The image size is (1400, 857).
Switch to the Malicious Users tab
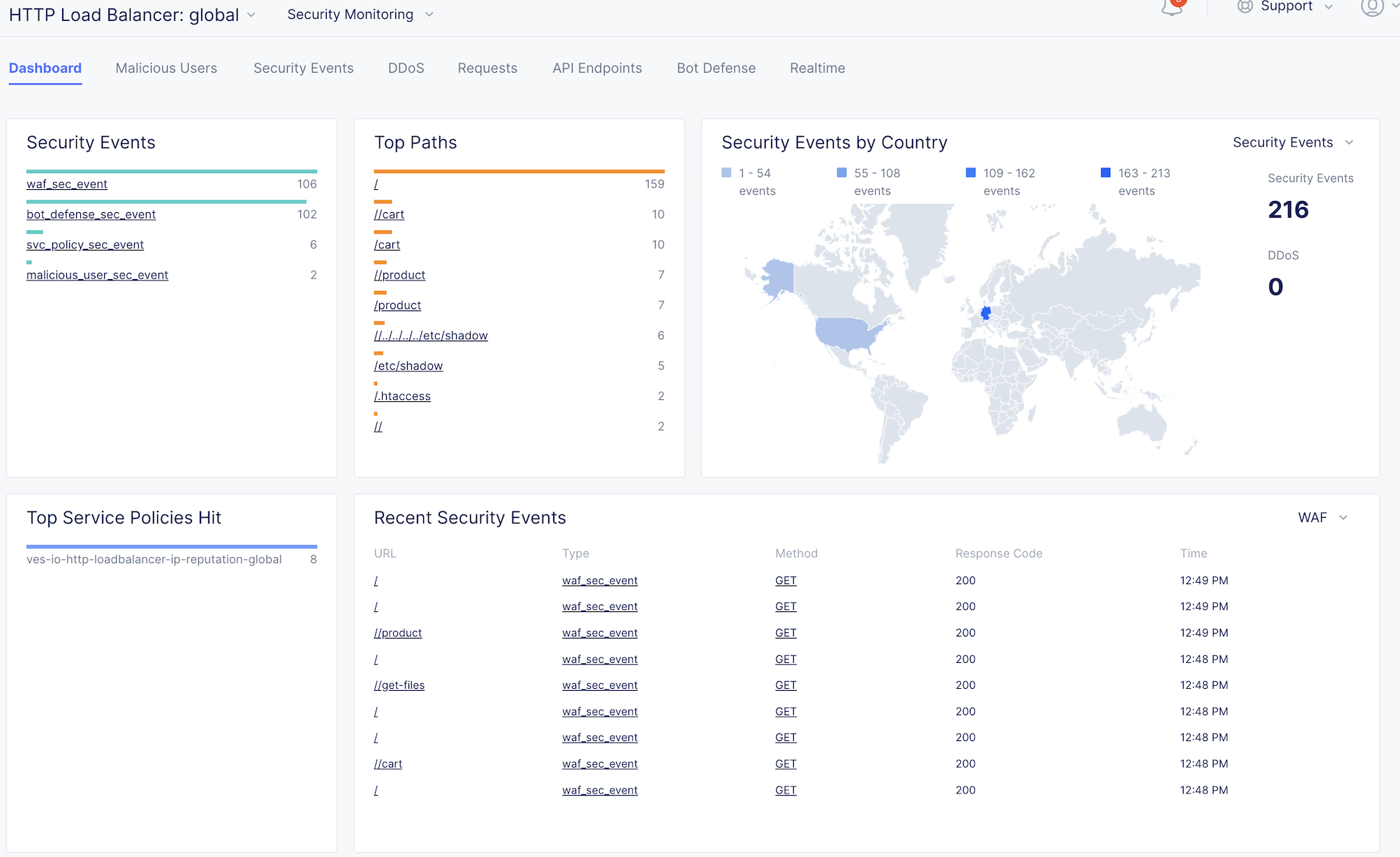coord(166,68)
